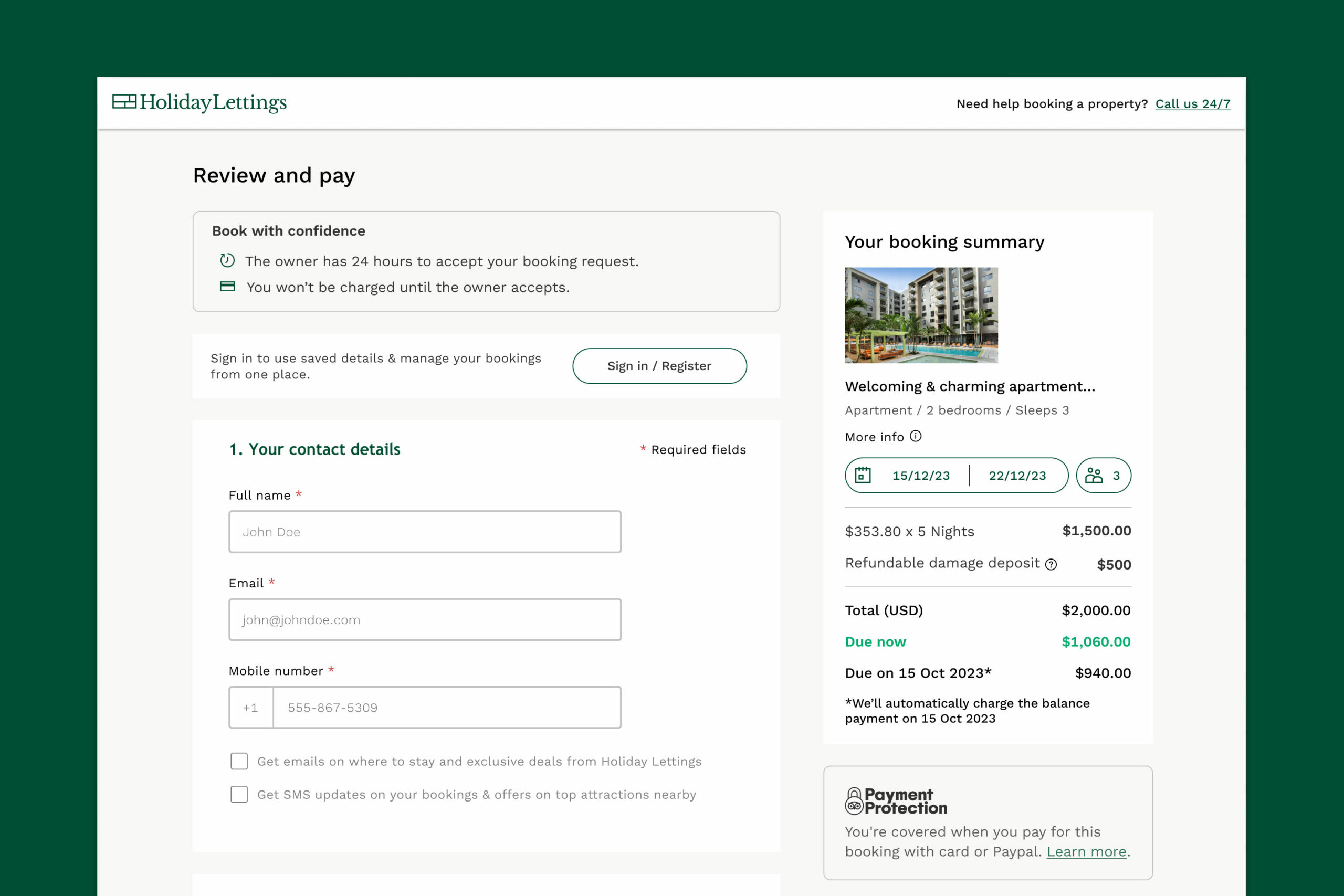The width and height of the screenshot is (1344, 896).
Task: Focus the Email input field
Action: pos(425,620)
